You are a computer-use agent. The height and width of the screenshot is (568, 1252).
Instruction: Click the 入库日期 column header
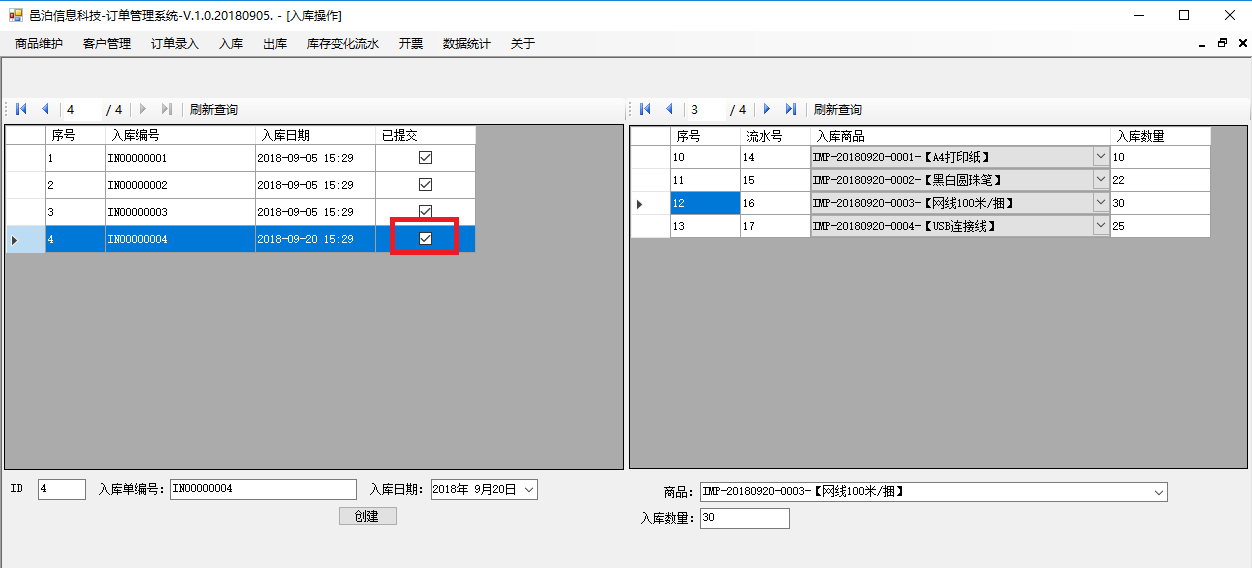(x=315, y=135)
